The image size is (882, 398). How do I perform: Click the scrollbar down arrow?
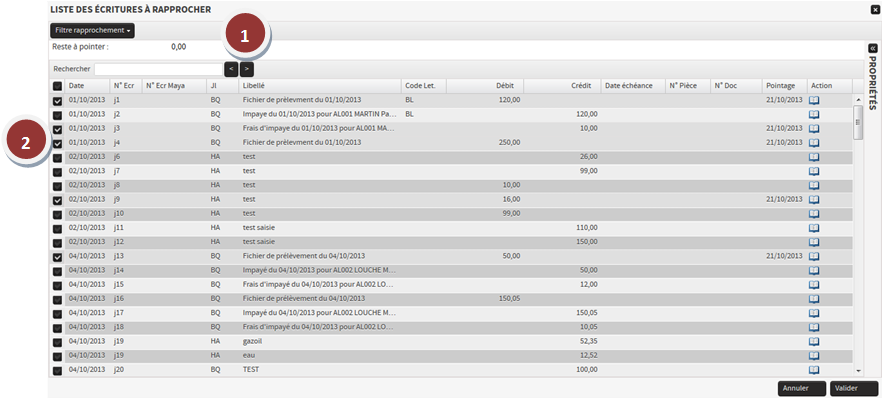point(858,371)
